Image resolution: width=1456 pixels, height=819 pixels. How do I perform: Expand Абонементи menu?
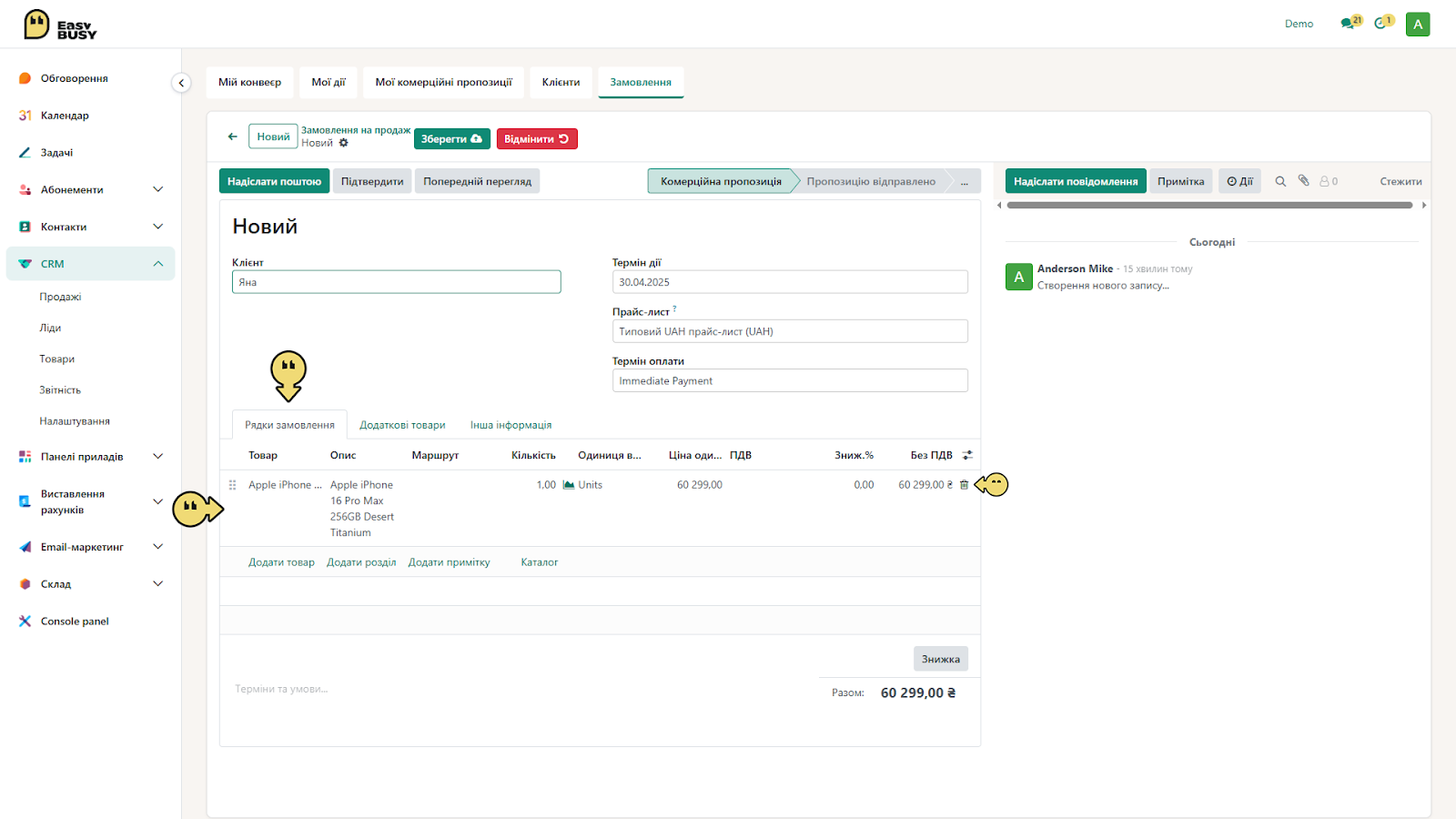(x=158, y=189)
